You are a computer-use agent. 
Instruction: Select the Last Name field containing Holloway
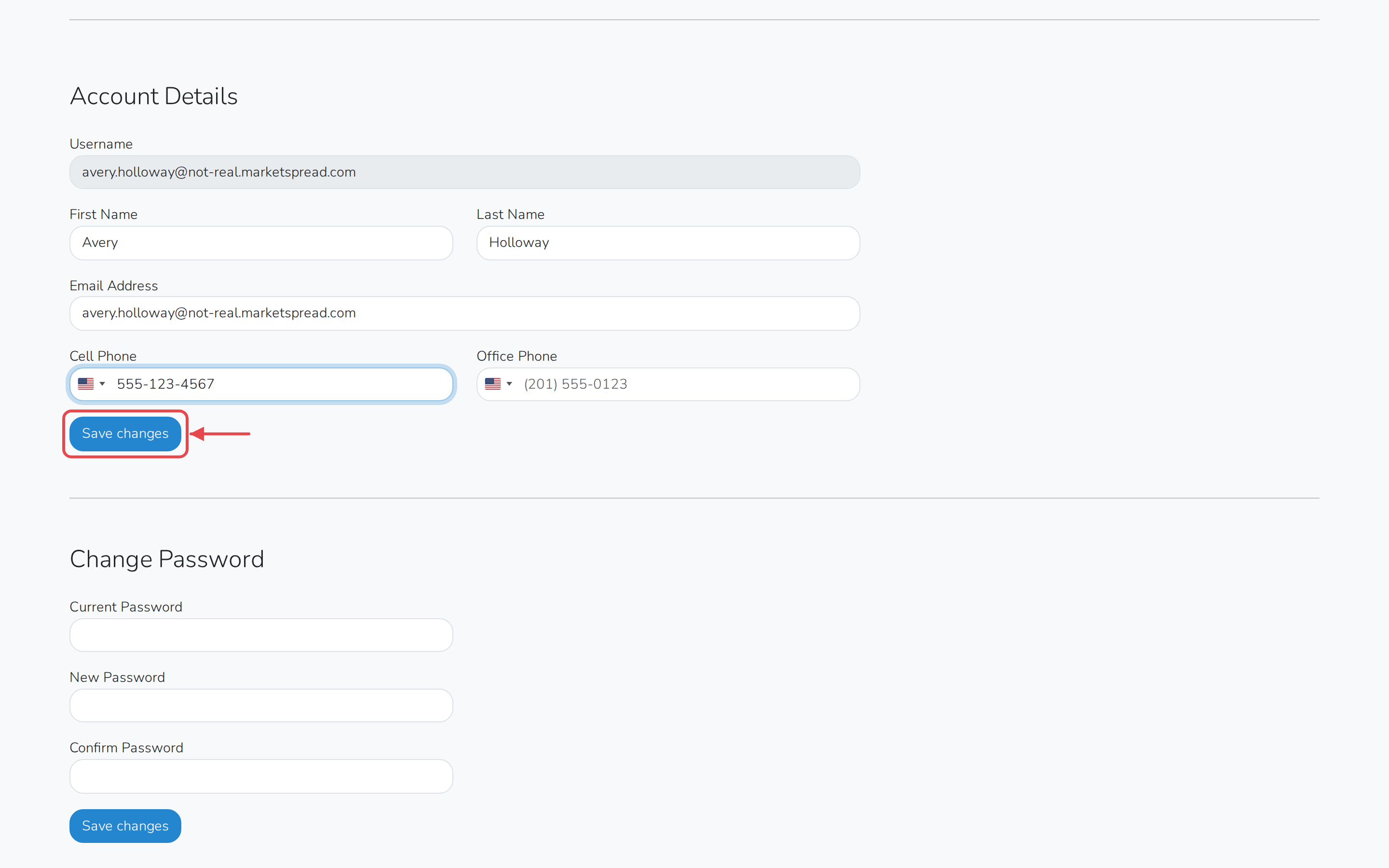tap(668, 243)
